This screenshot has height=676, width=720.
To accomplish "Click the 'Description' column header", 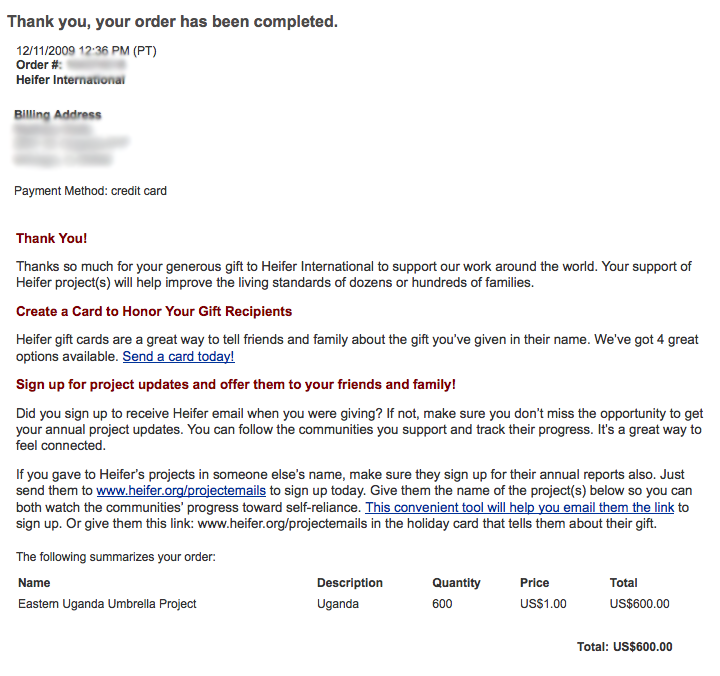I will pyautogui.click(x=350, y=582).
